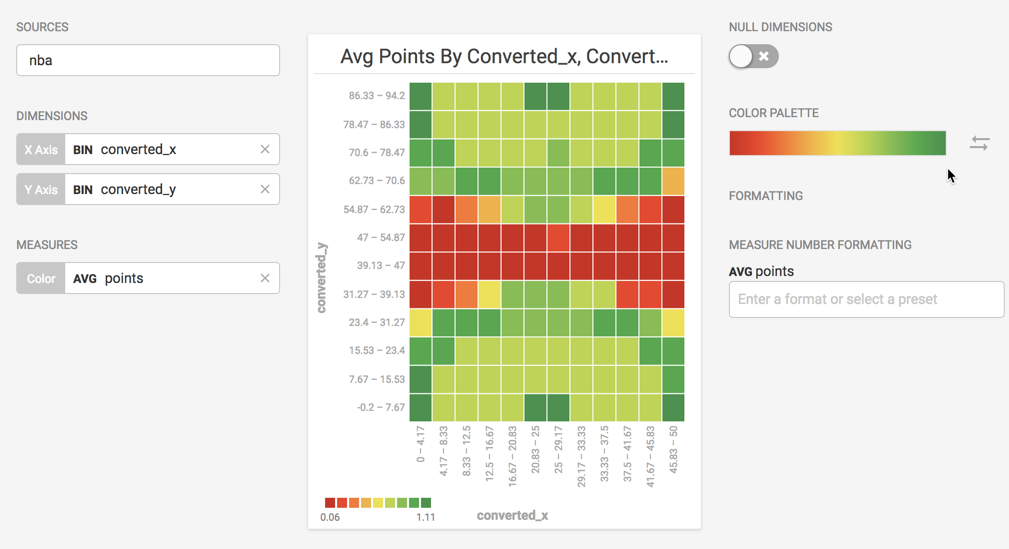Open the AVG aggregate dropdown for points
The image size is (1009, 549).
[85, 278]
